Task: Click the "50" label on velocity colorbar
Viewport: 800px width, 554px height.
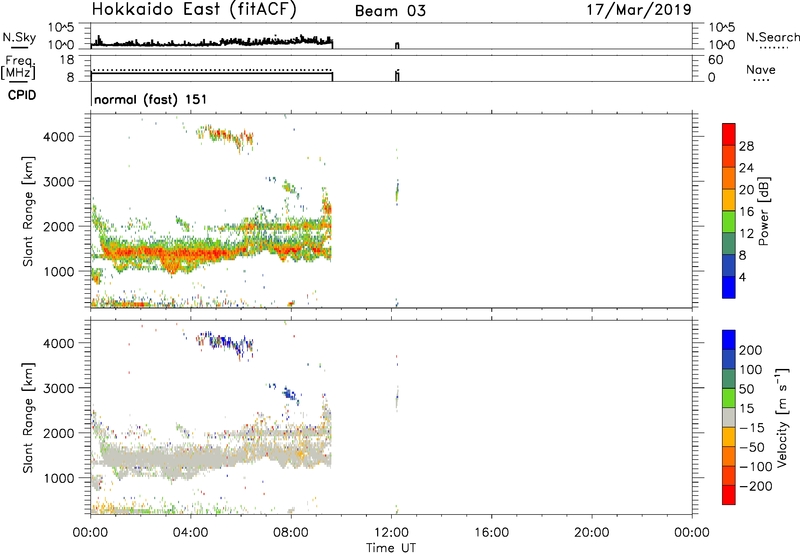Action: (747, 389)
